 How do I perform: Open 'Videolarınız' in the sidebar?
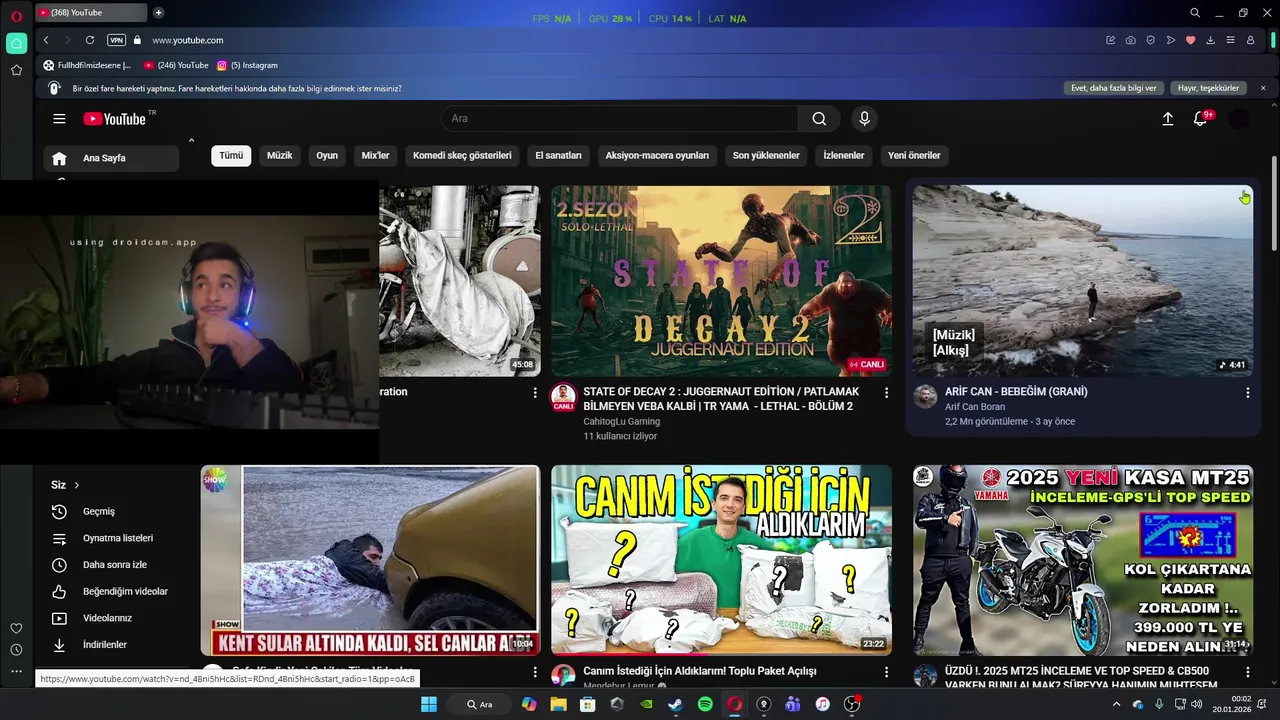coord(111,618)
